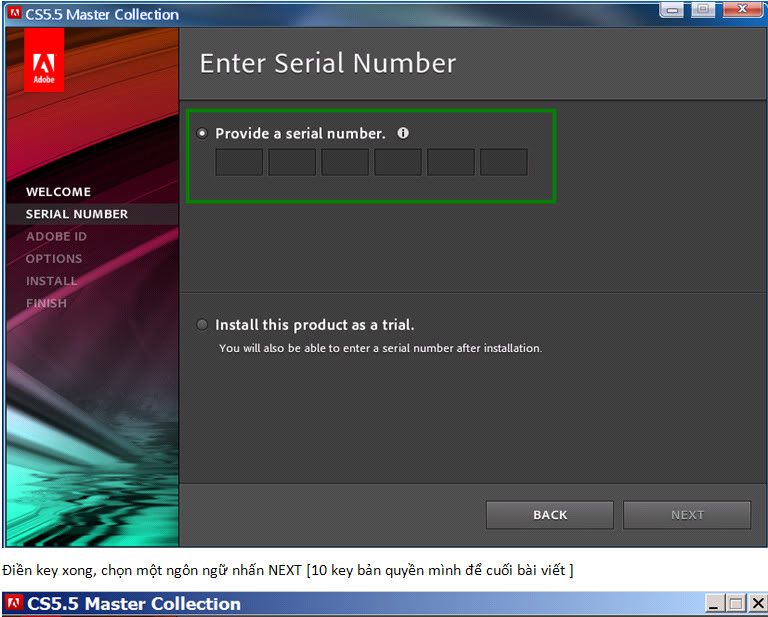Minimize the upper CS5.5 Master Collection window
768x617 pixels.
pos(672,10)
